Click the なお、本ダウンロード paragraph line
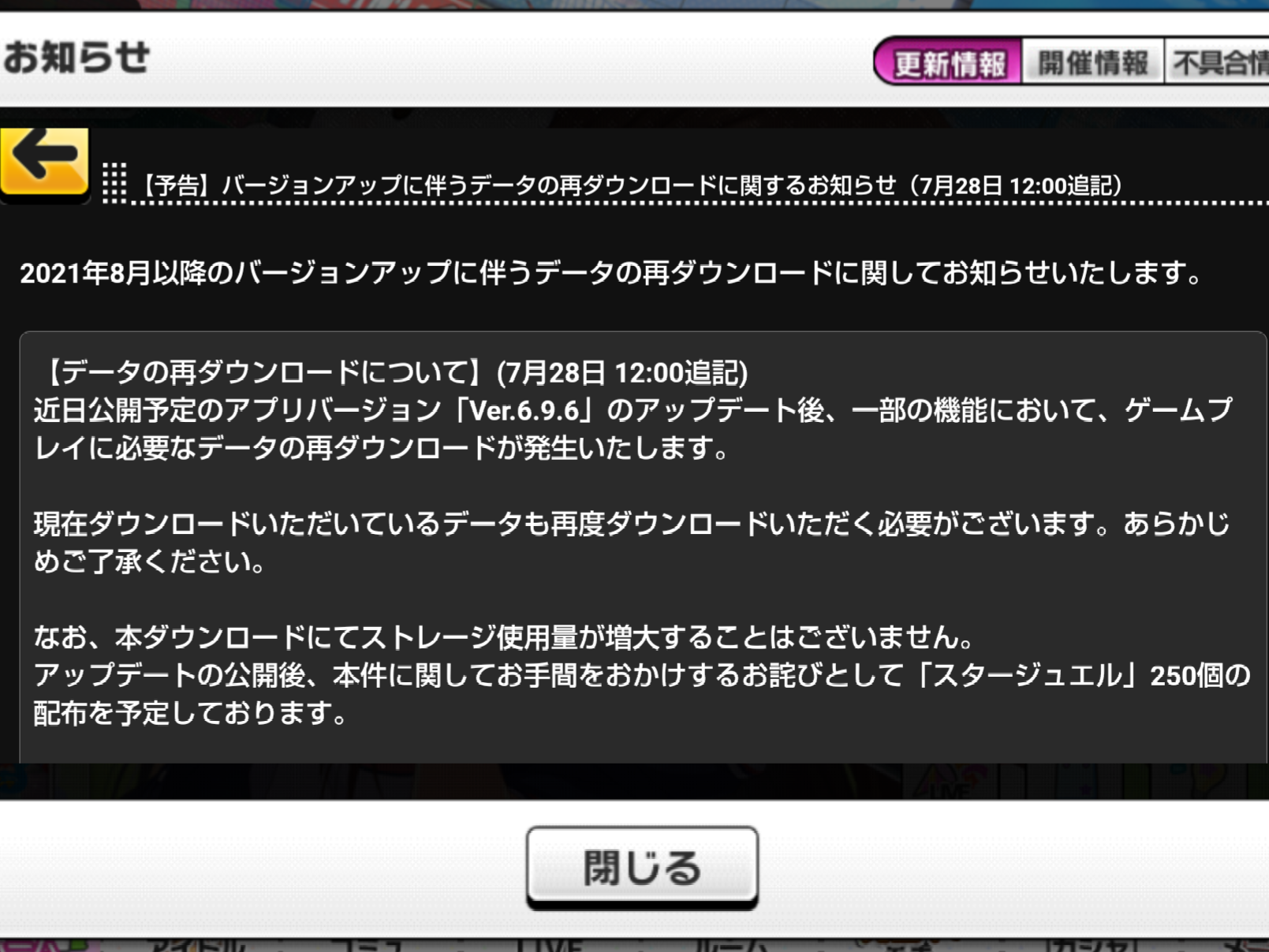1269x952 pixels. pos(506,637)
